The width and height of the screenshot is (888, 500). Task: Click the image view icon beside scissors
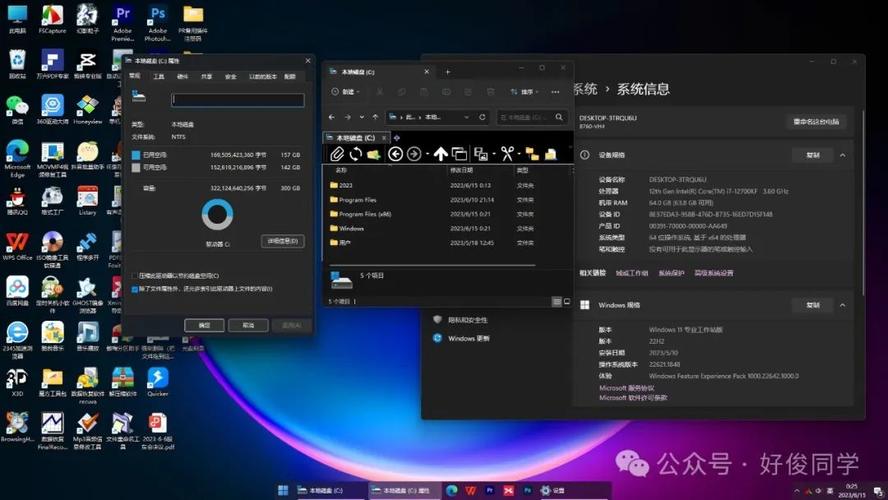click(x=481, y=153)
